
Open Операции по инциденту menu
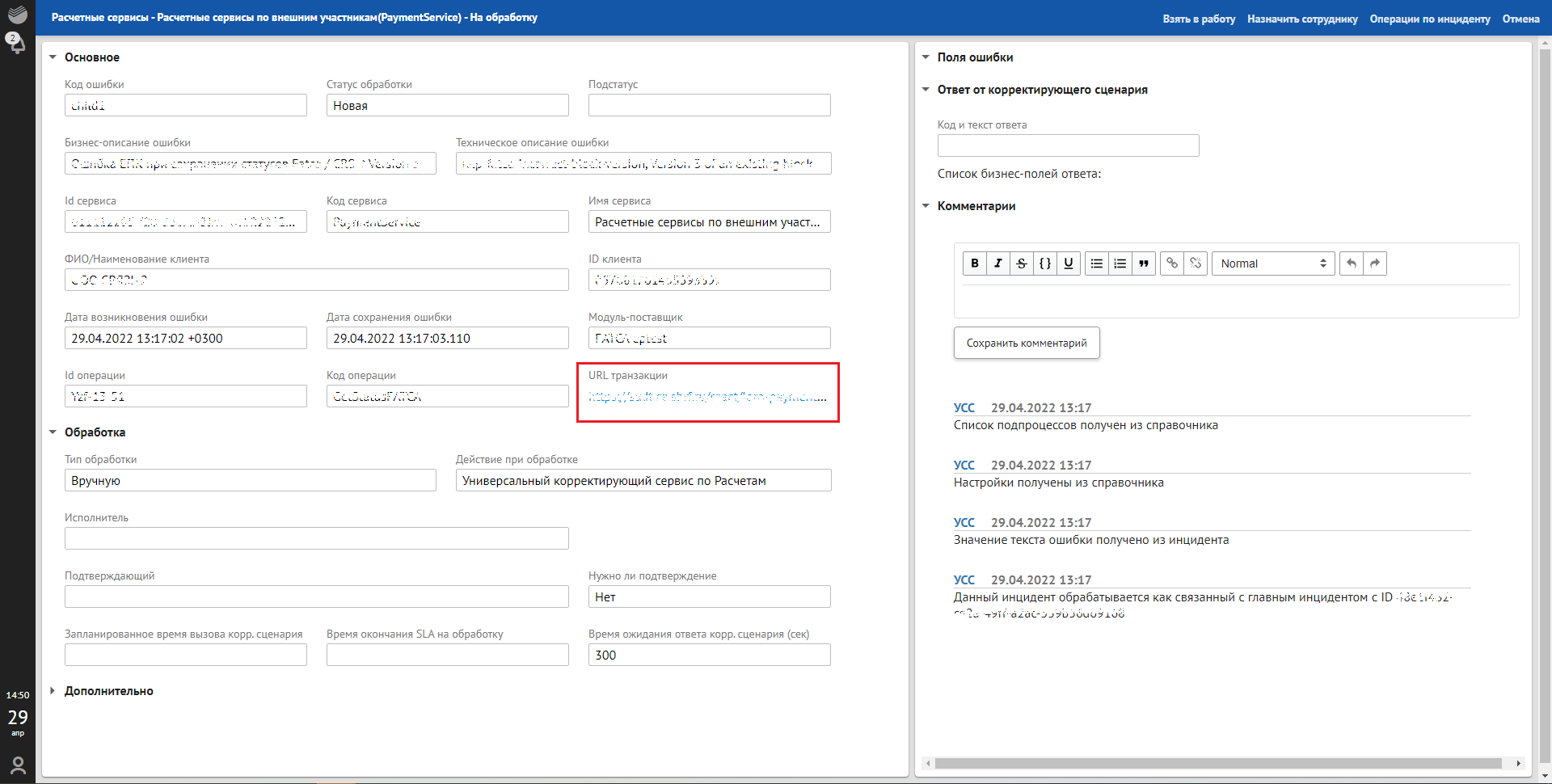1429,19
